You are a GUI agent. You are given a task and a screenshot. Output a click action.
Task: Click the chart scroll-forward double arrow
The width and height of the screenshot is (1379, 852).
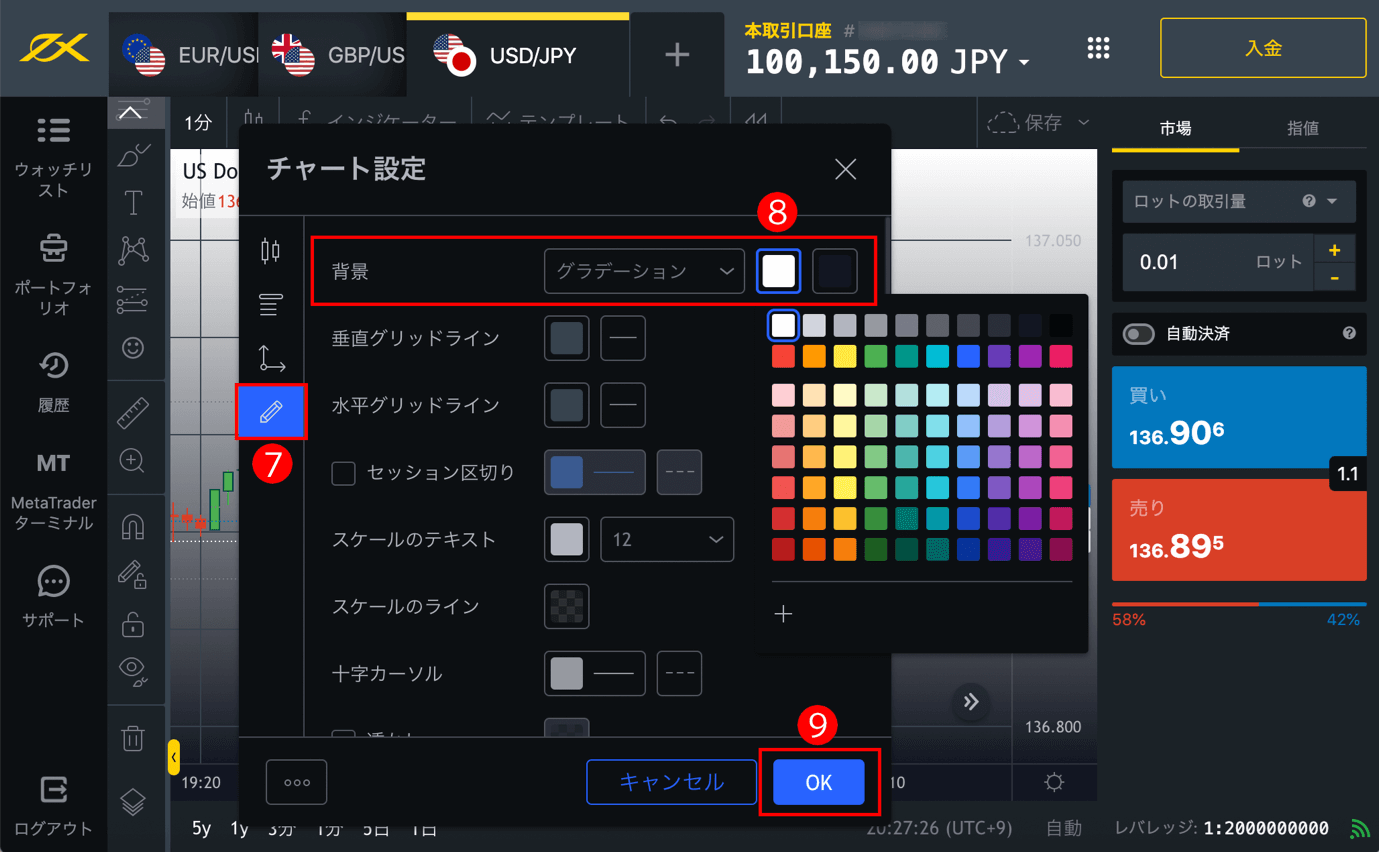(971, 702)
